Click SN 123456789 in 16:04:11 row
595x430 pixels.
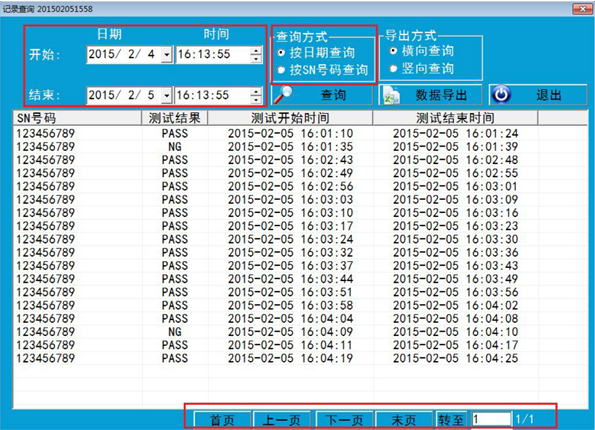pos(46,345)
